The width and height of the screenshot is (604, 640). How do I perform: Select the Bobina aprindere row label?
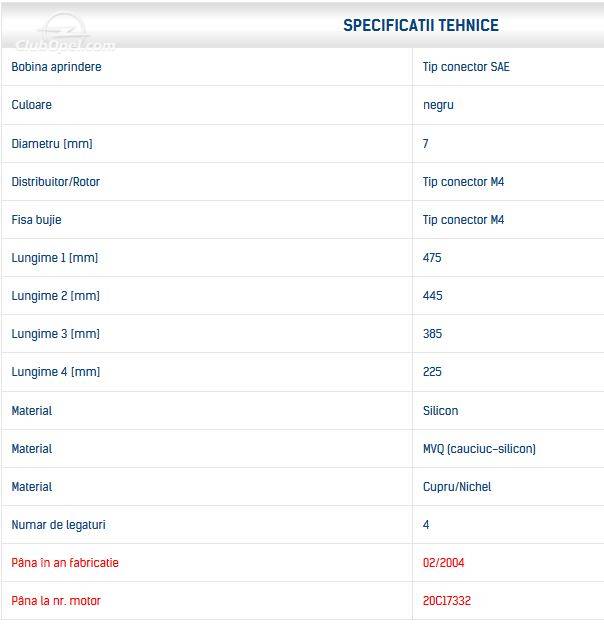click(56, 67)
